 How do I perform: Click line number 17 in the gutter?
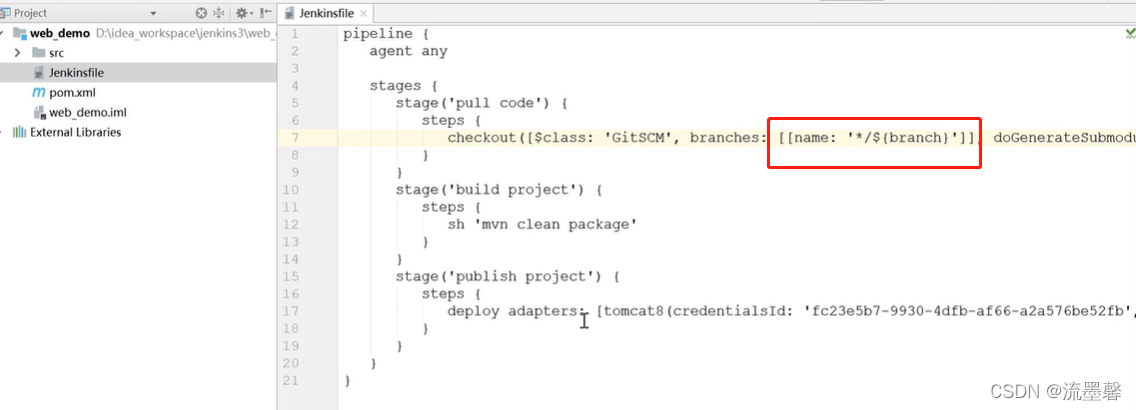291,311
